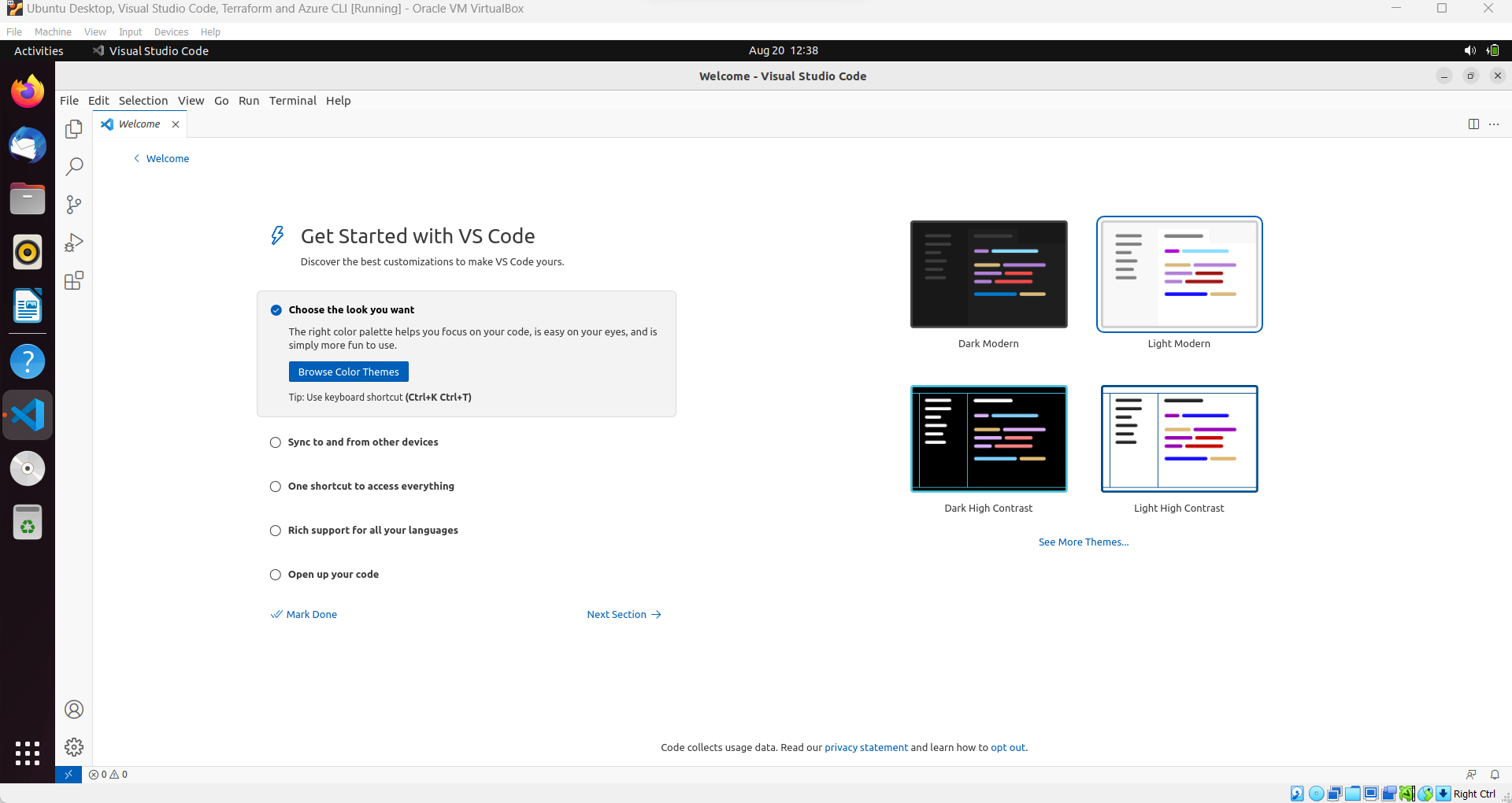1512x803 pixels.
Task: Open the Search view
Action: point(73,166)
